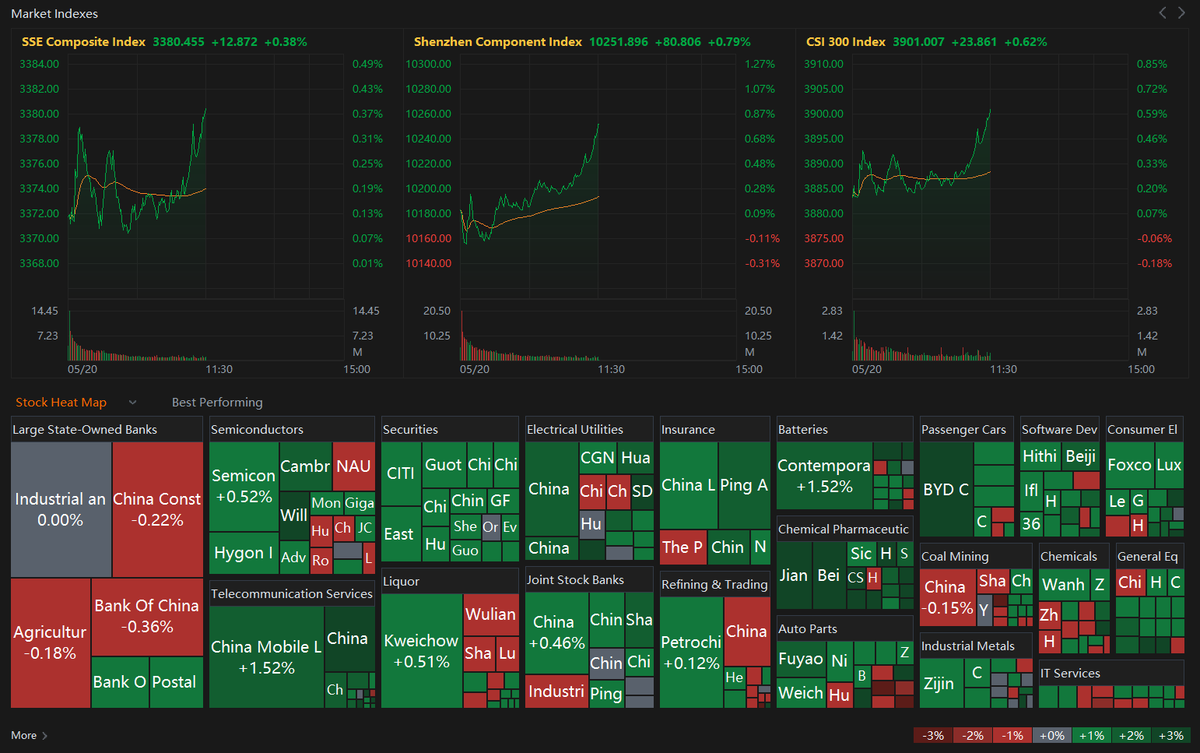
Task: Open CSI 300 Index title
Action: 846,42
